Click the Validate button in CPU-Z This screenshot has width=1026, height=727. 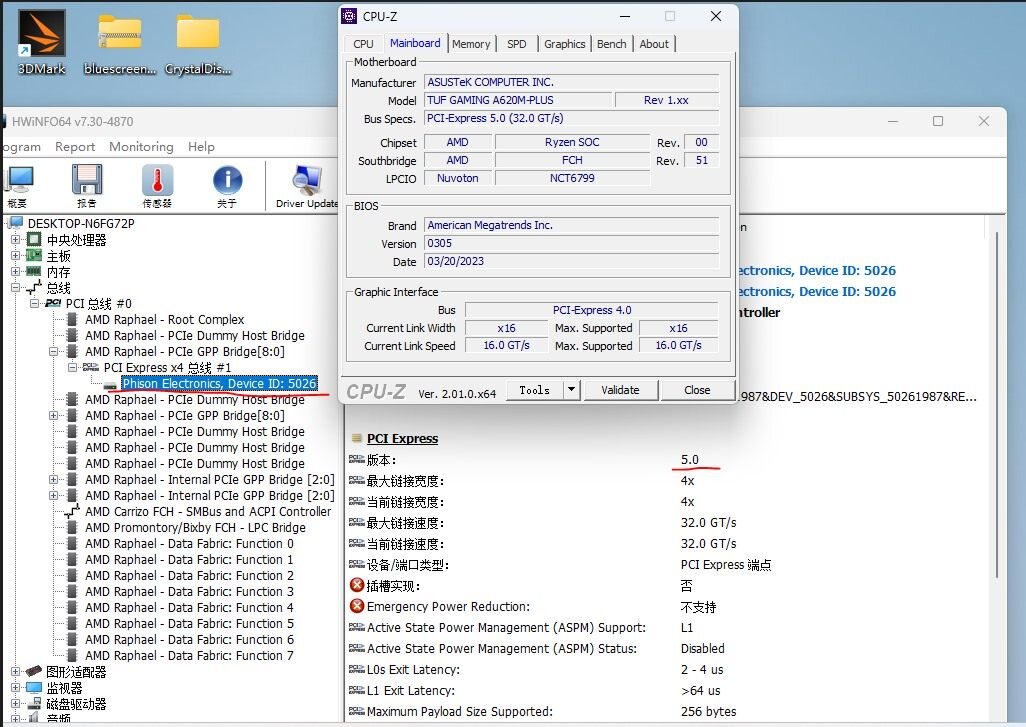click(620, 390)
